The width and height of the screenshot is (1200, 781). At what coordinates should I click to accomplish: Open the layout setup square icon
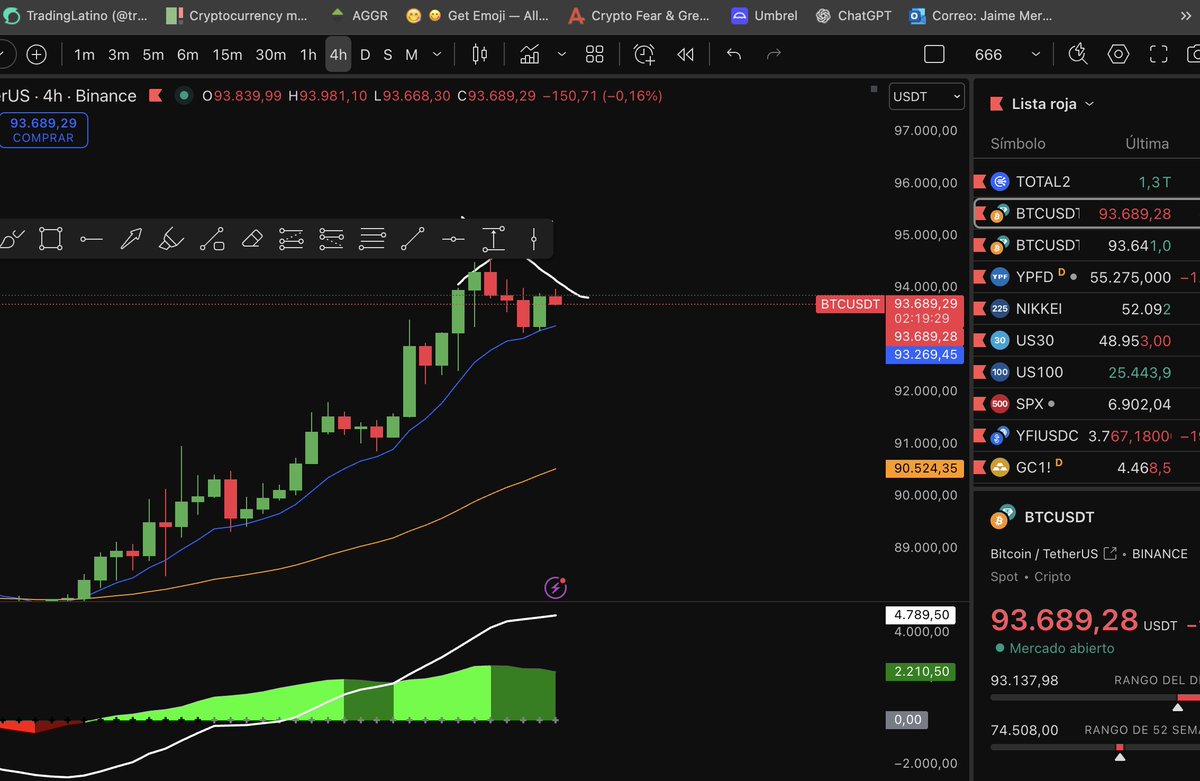coord(934,55)
